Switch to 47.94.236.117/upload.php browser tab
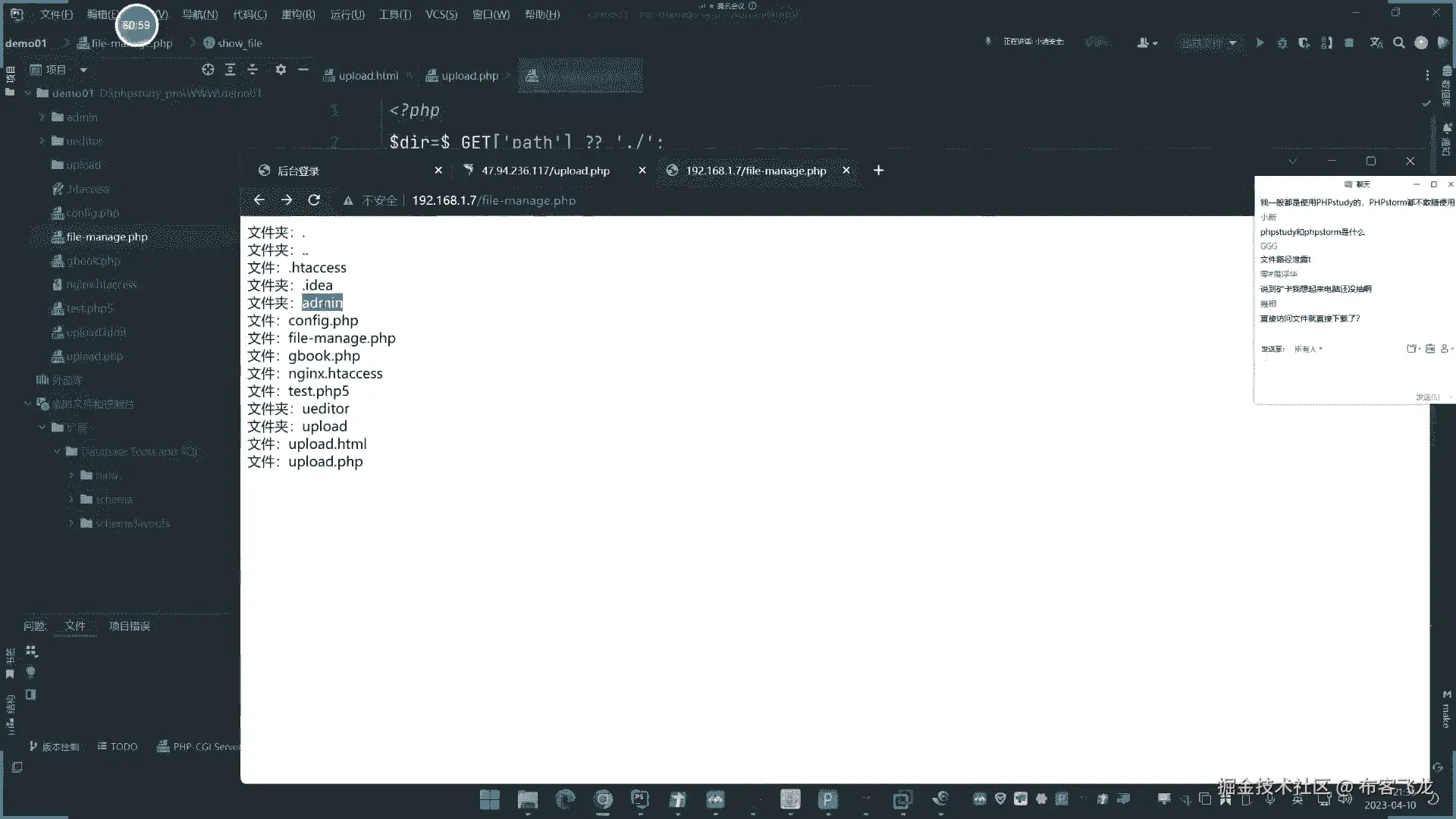The width and height of the screenshot is (1456, 819). click(x=544, y=171)
